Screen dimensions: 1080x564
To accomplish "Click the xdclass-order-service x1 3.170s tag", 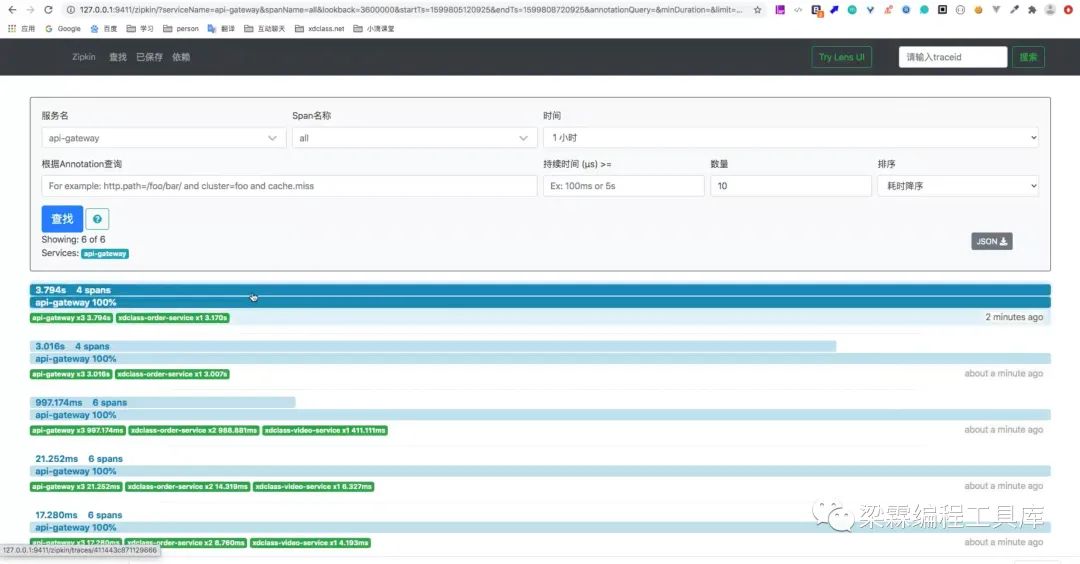I will [172, 317].
